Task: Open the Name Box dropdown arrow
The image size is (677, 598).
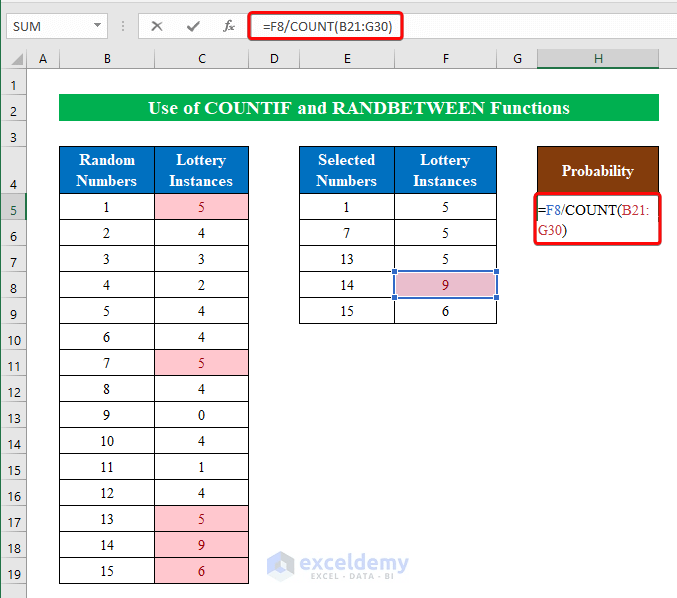Action: coord(98,25)
